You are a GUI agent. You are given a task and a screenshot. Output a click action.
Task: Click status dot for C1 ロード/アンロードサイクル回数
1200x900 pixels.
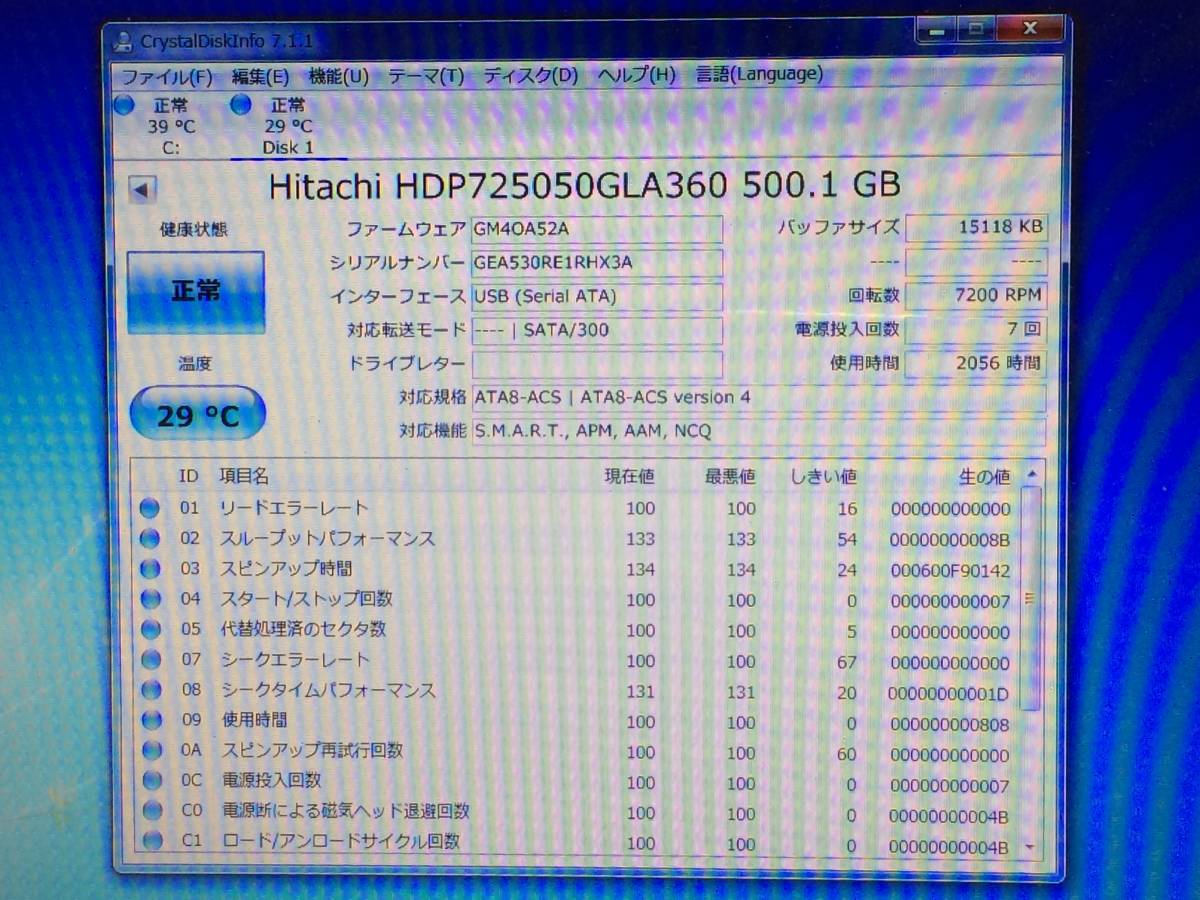[152, 841]
